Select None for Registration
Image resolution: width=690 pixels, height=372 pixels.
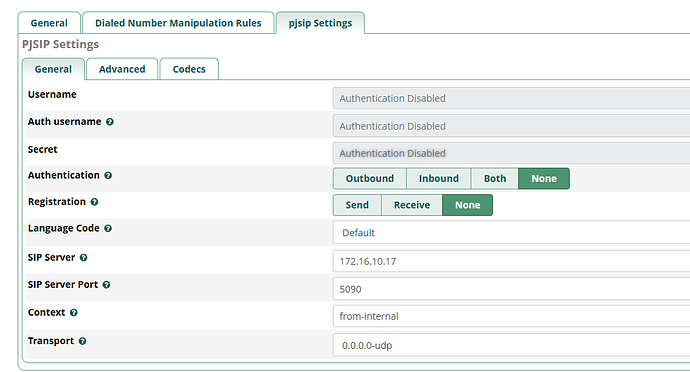tap(467, 205)
